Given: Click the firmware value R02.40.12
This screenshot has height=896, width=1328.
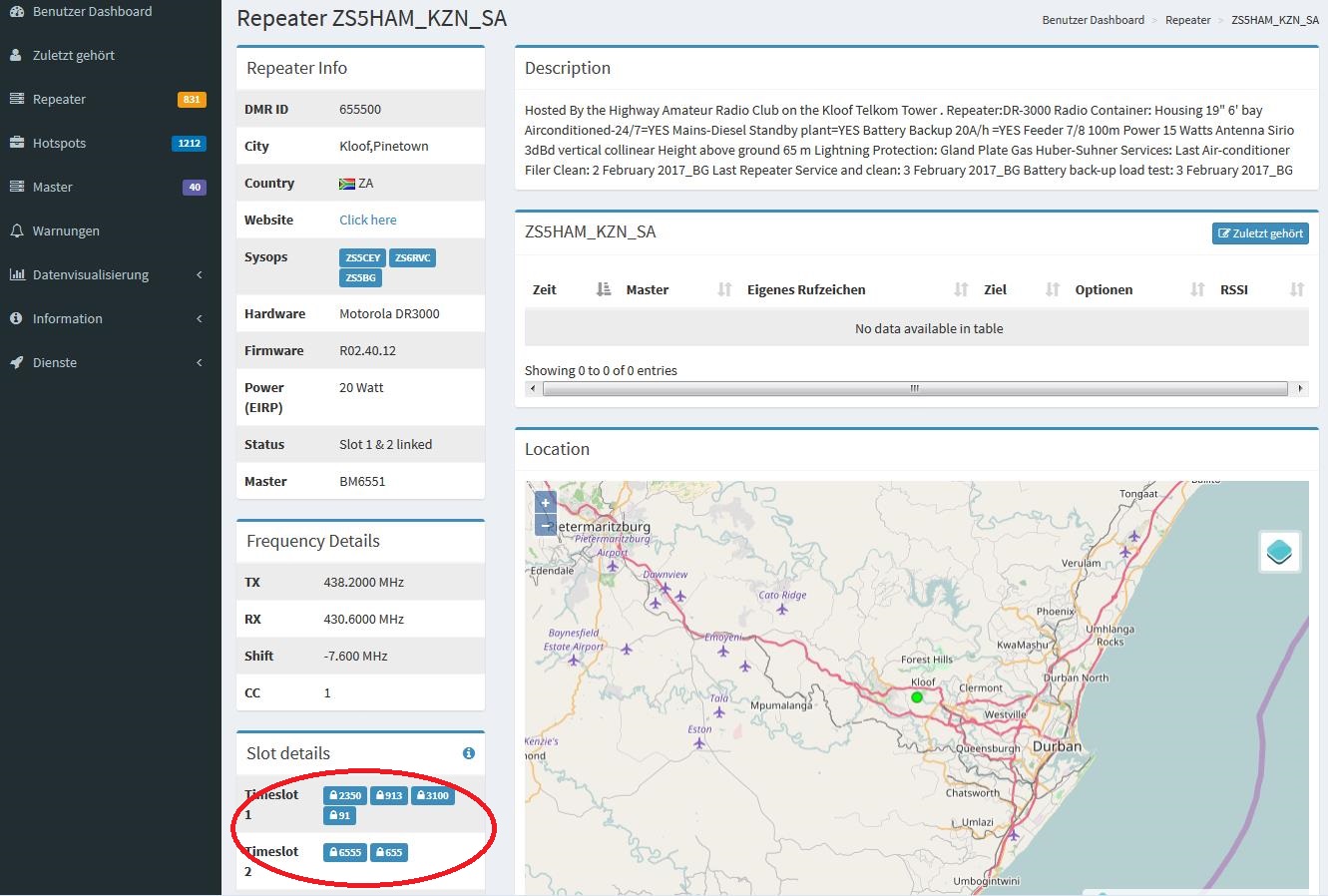Looking at the screenshot, I should 367,350.
